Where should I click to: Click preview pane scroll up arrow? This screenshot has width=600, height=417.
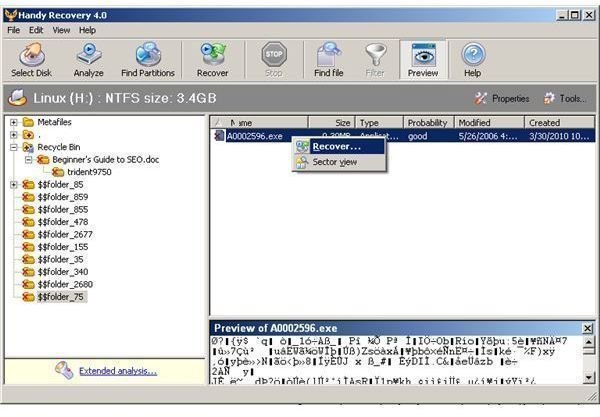click(589, 342)
